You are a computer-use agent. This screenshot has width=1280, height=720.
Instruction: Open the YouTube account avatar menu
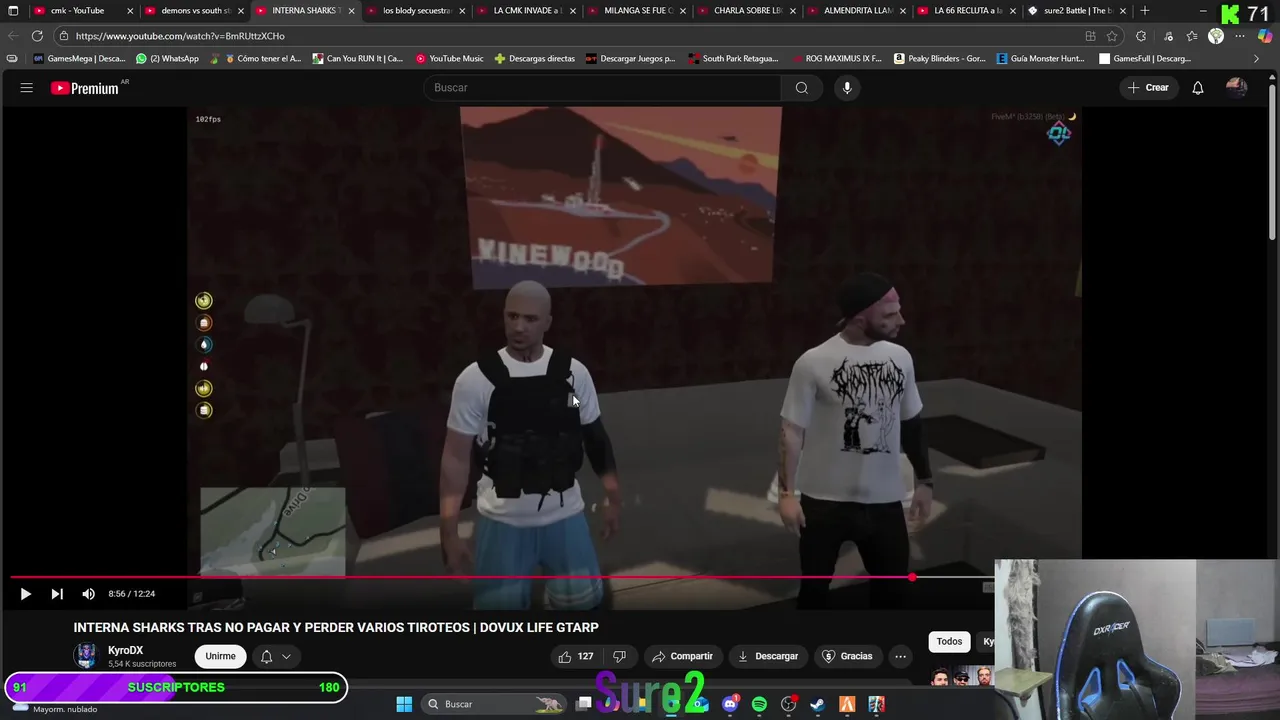[x=1237, y=88]
